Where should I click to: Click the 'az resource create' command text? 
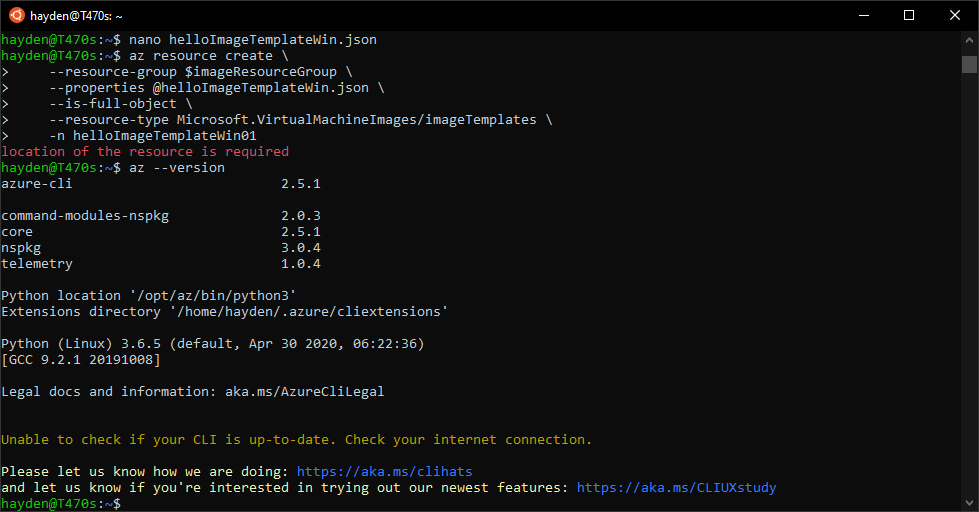coord(200,56)
